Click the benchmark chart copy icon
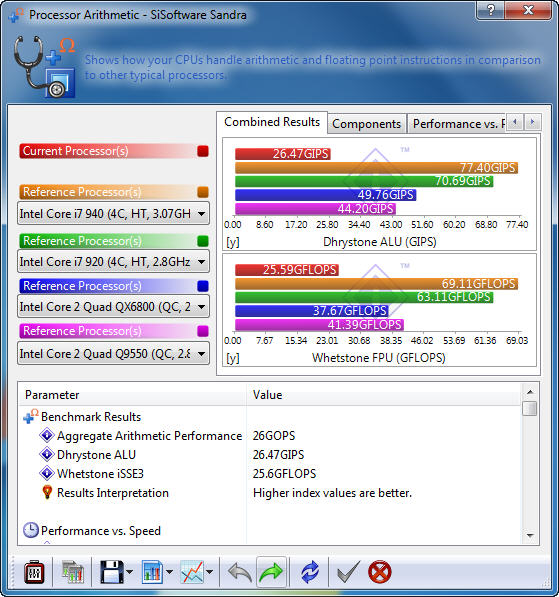The height and width of the screenshot is (597, 559). [73, 572]
